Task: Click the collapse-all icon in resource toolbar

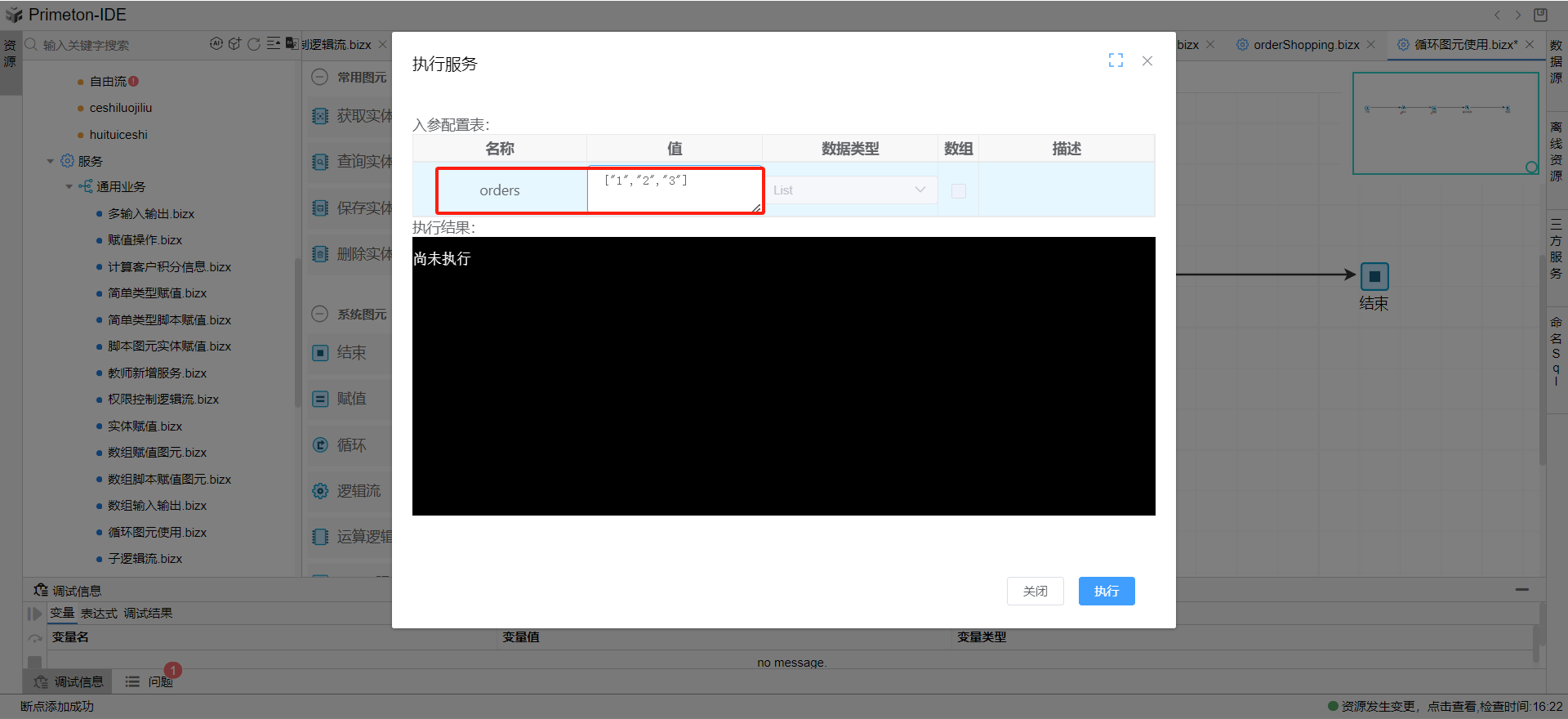Action: point(273,44)
